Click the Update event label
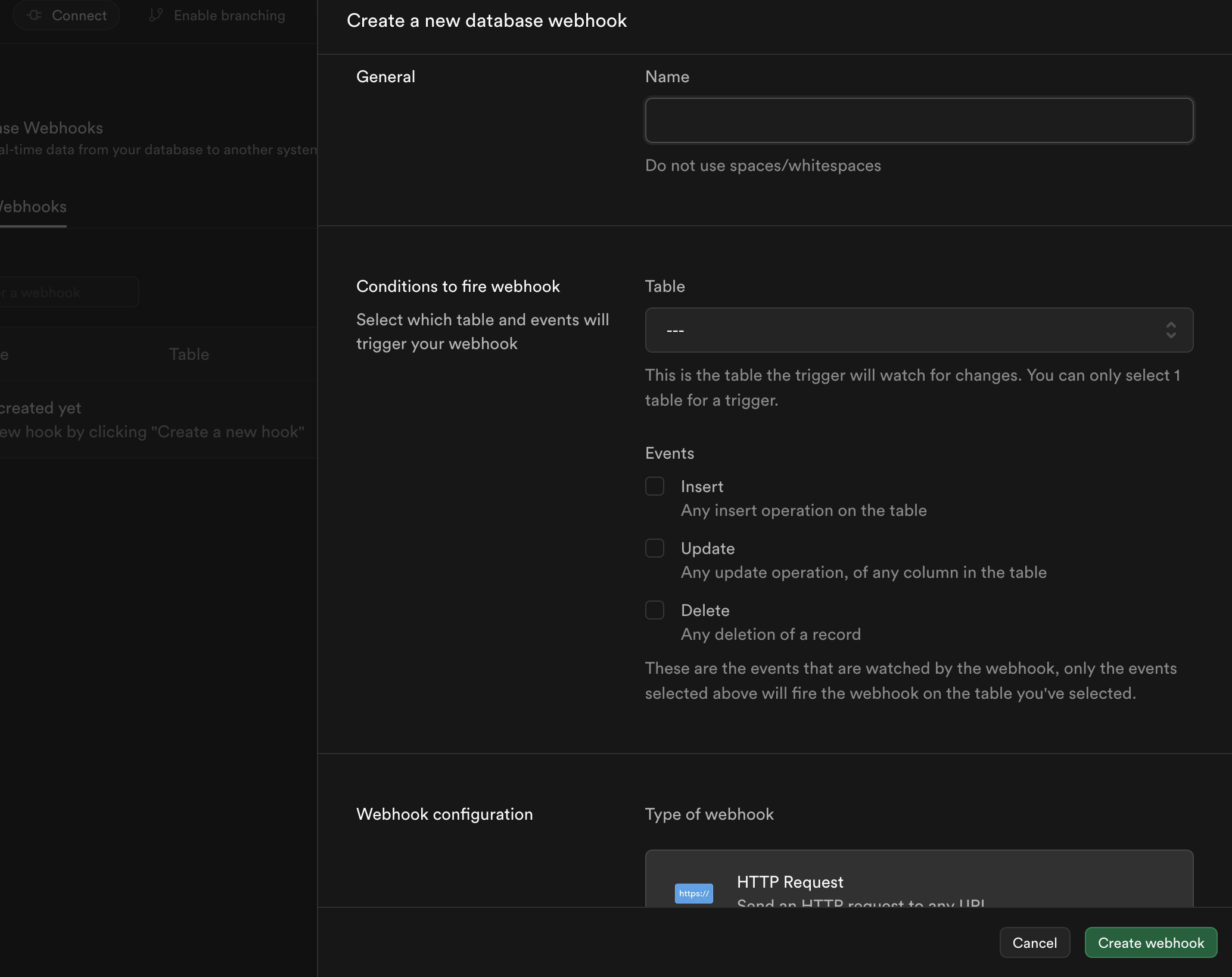This screenshot has width=1232, height=977. [x=707, y=549]
